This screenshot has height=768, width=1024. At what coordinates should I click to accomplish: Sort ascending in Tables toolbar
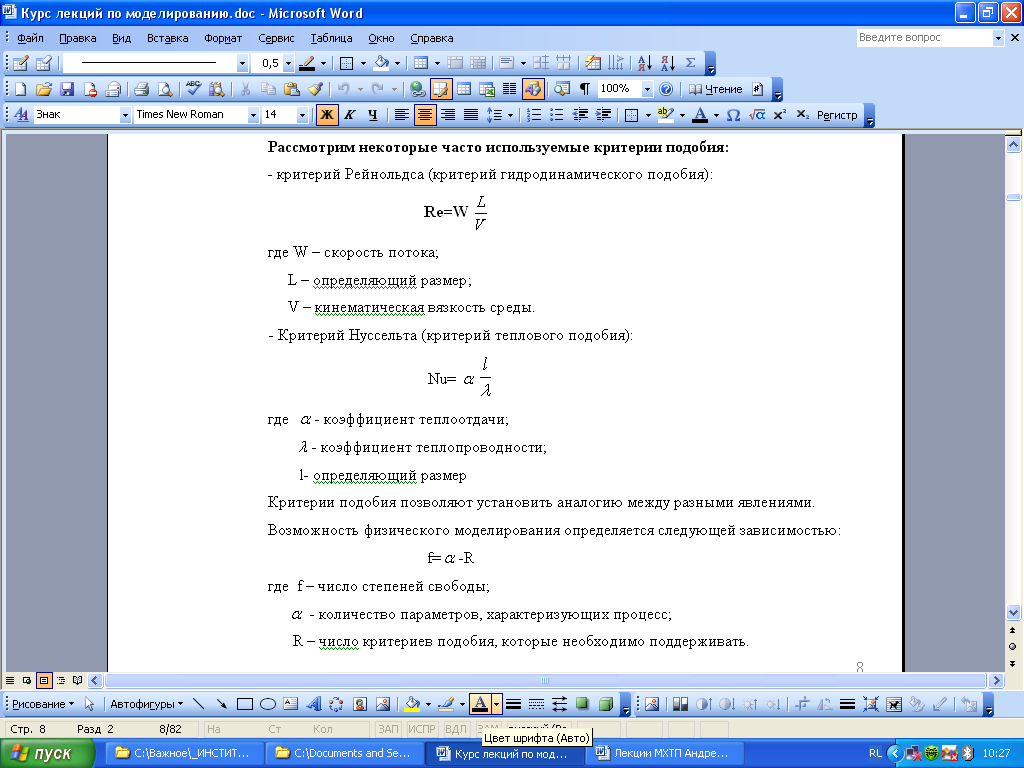645,63
